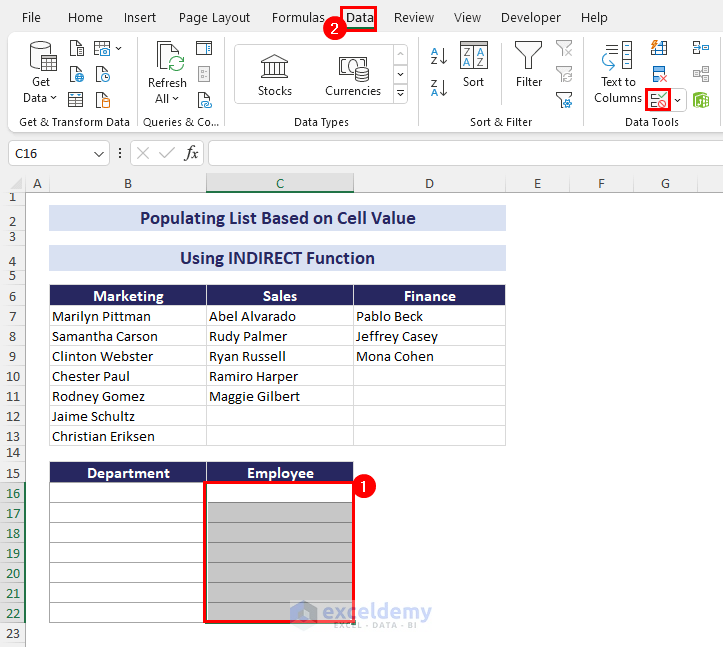Click the From Text/CSV icon

tap(77, 48)
